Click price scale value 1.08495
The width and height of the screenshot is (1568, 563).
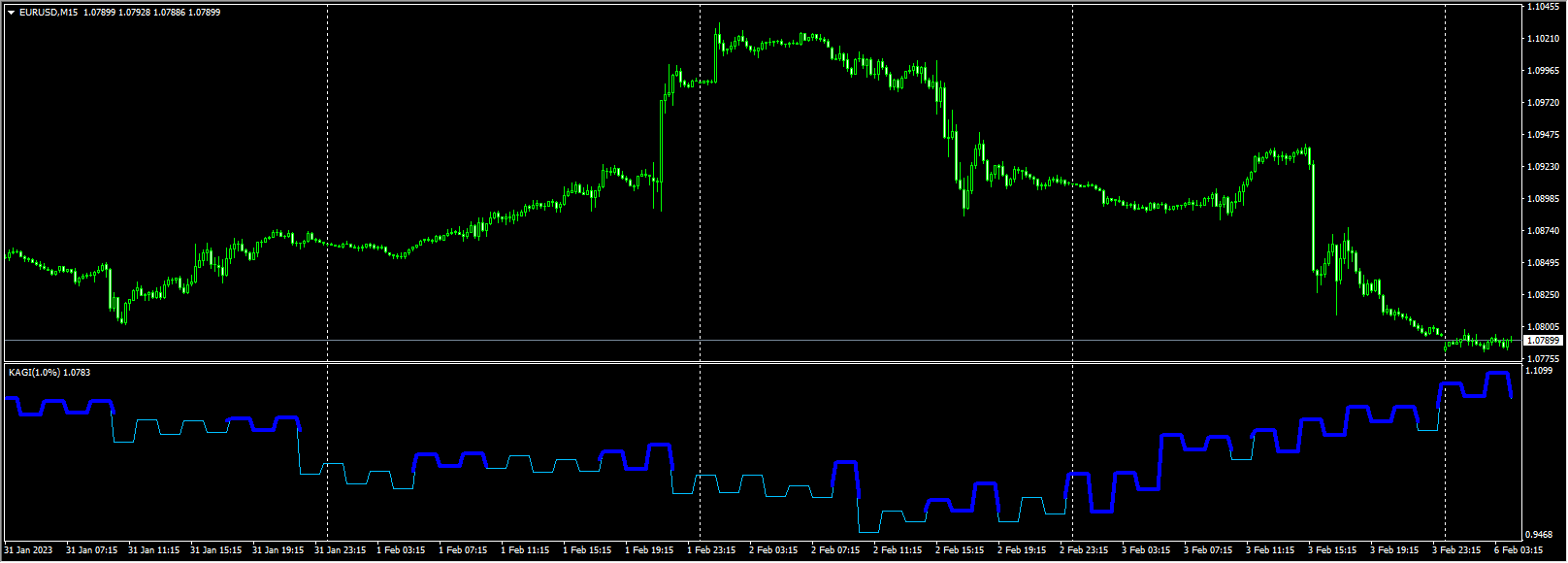point(1543,263)
